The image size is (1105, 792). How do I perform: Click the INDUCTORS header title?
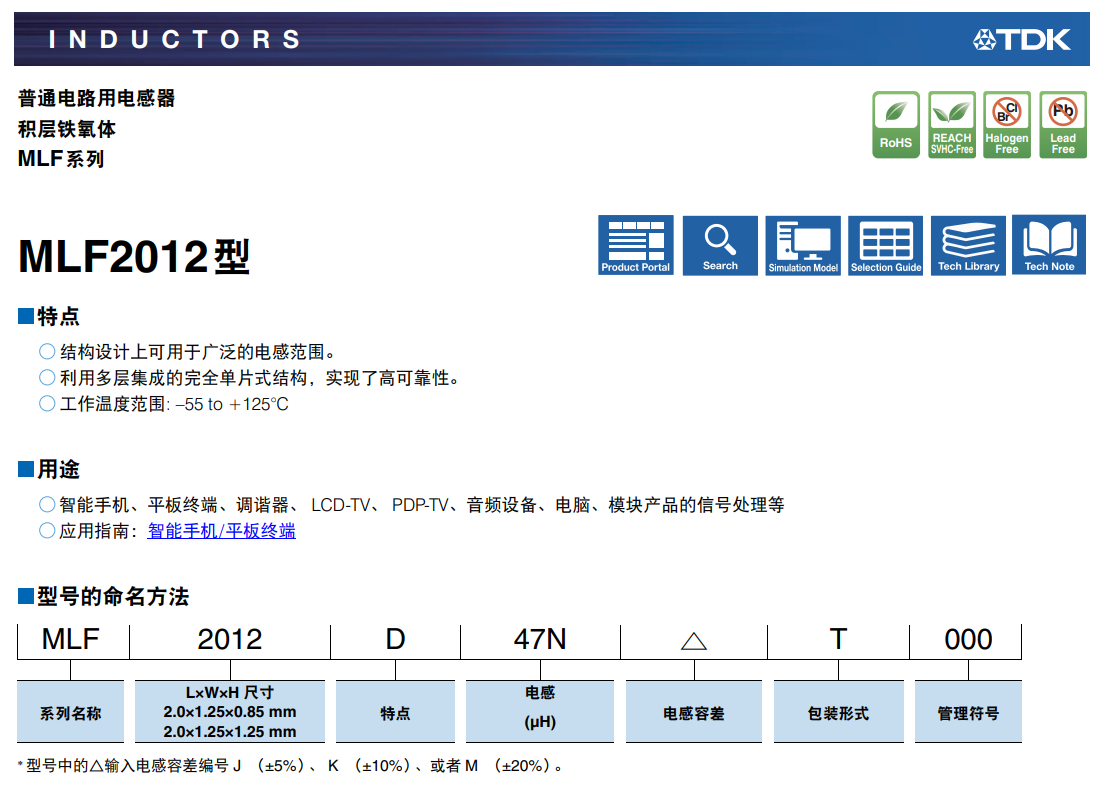pyautogui.click(x=175, y=39)
